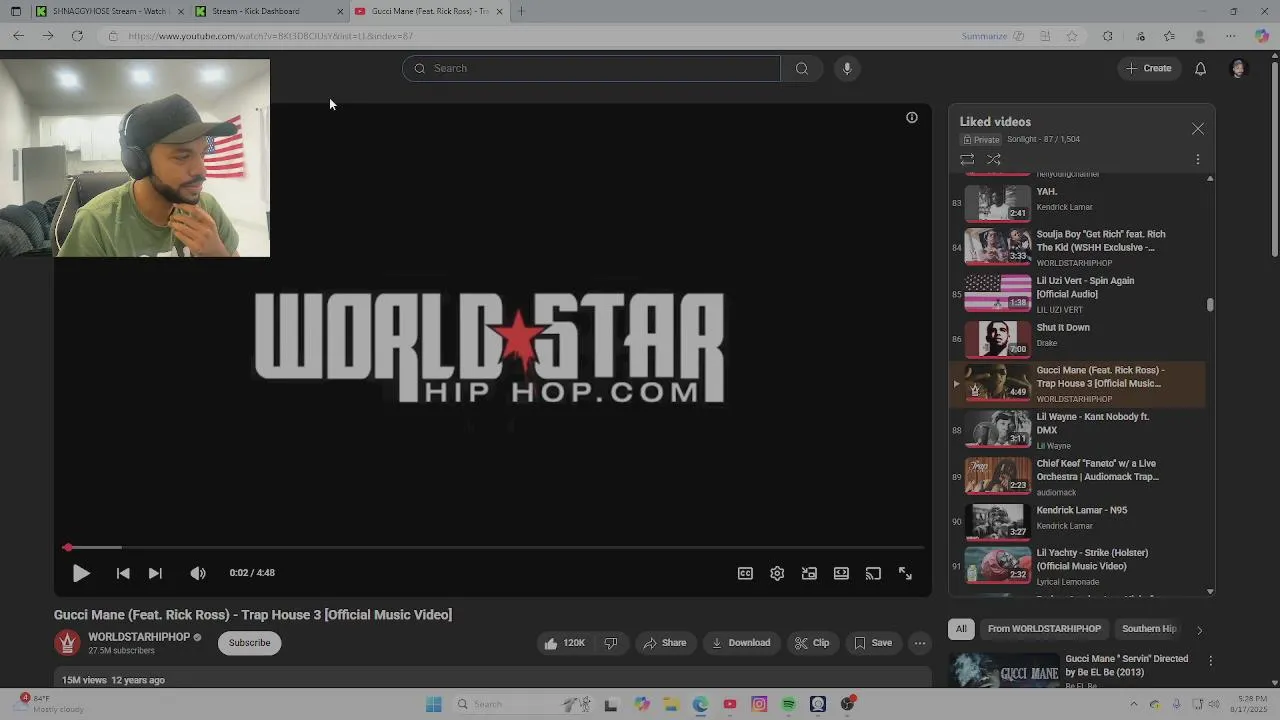
Task: Skip to next video in player
Action: click(155, 573)
